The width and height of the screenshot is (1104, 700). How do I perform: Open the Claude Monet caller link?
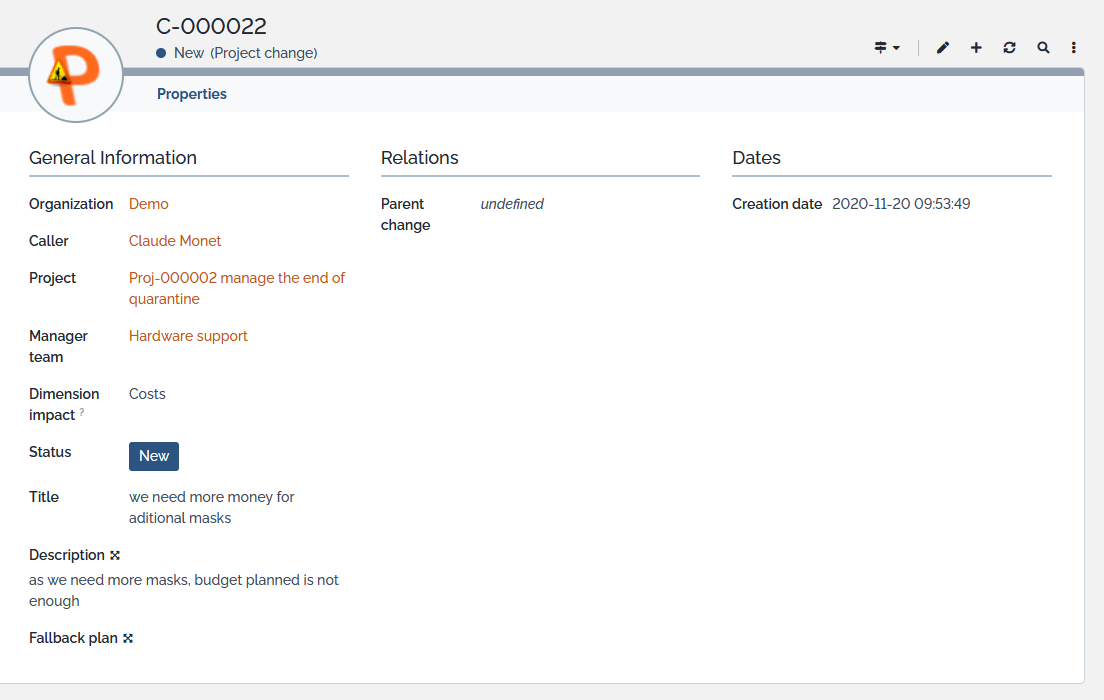pyautogui.click(x=175, y=241)
